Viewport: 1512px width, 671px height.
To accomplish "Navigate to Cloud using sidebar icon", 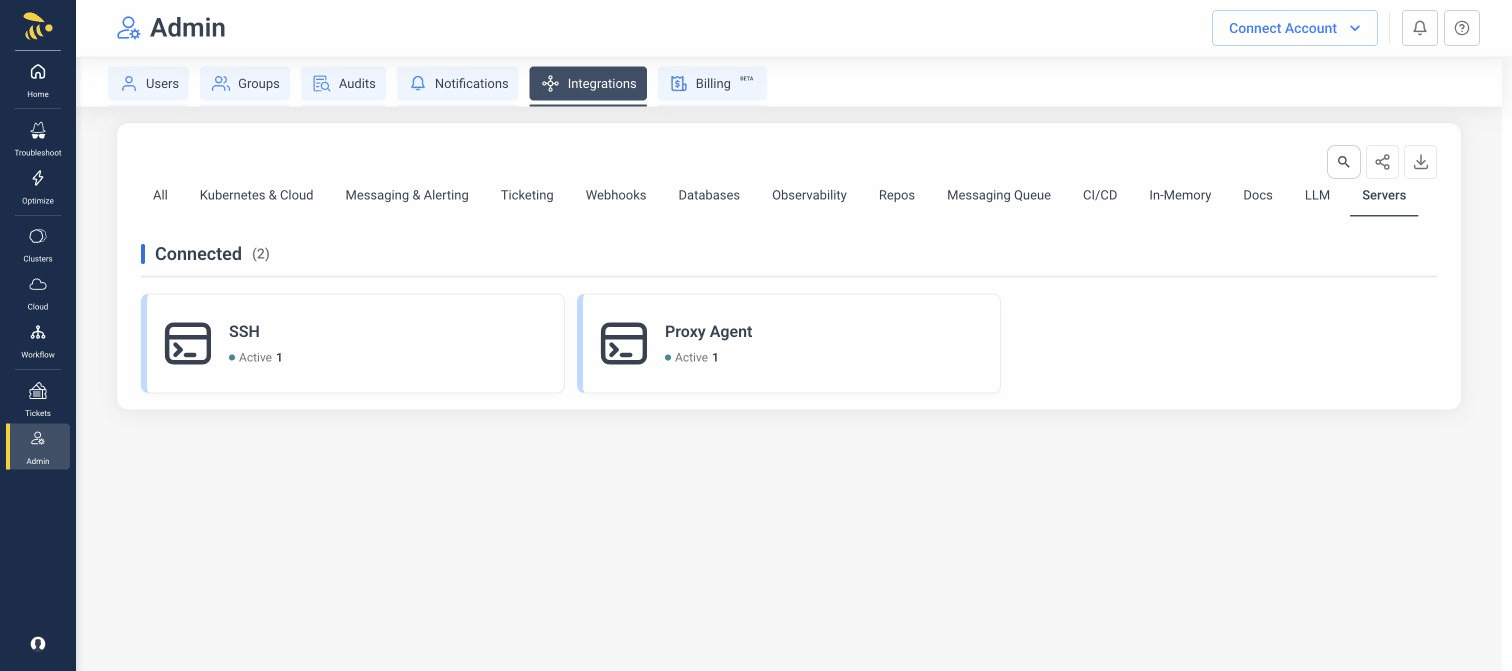I will tap(38, 292).
